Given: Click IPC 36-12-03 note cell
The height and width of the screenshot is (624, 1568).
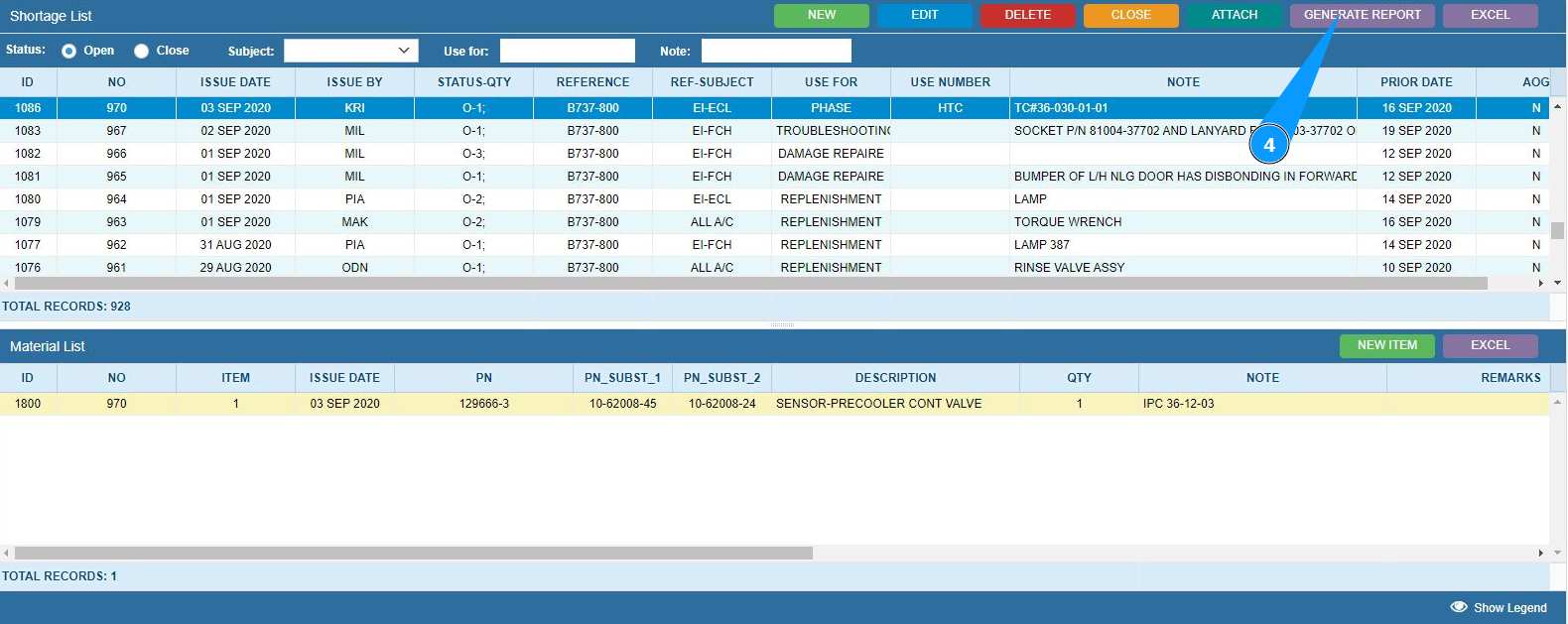Looking at the screenshot, I should [x=1262, y=404].
